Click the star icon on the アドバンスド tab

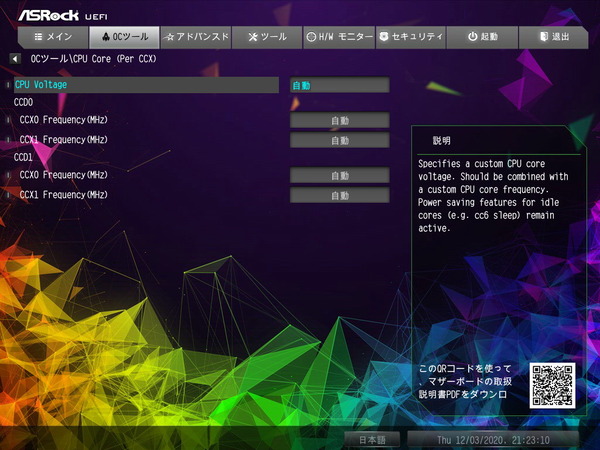point(170,37)
